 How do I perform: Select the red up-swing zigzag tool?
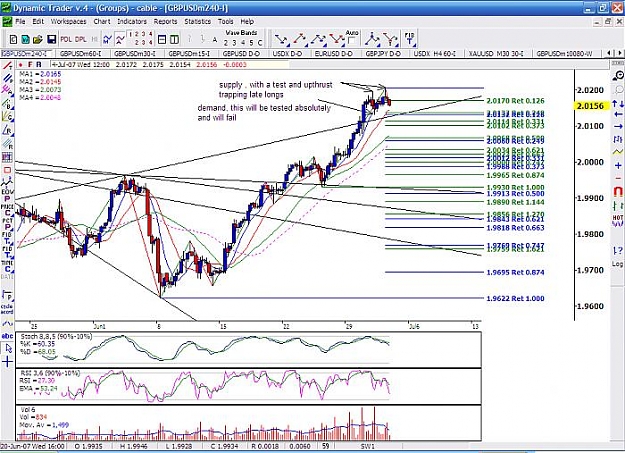(x=300, y=39)
